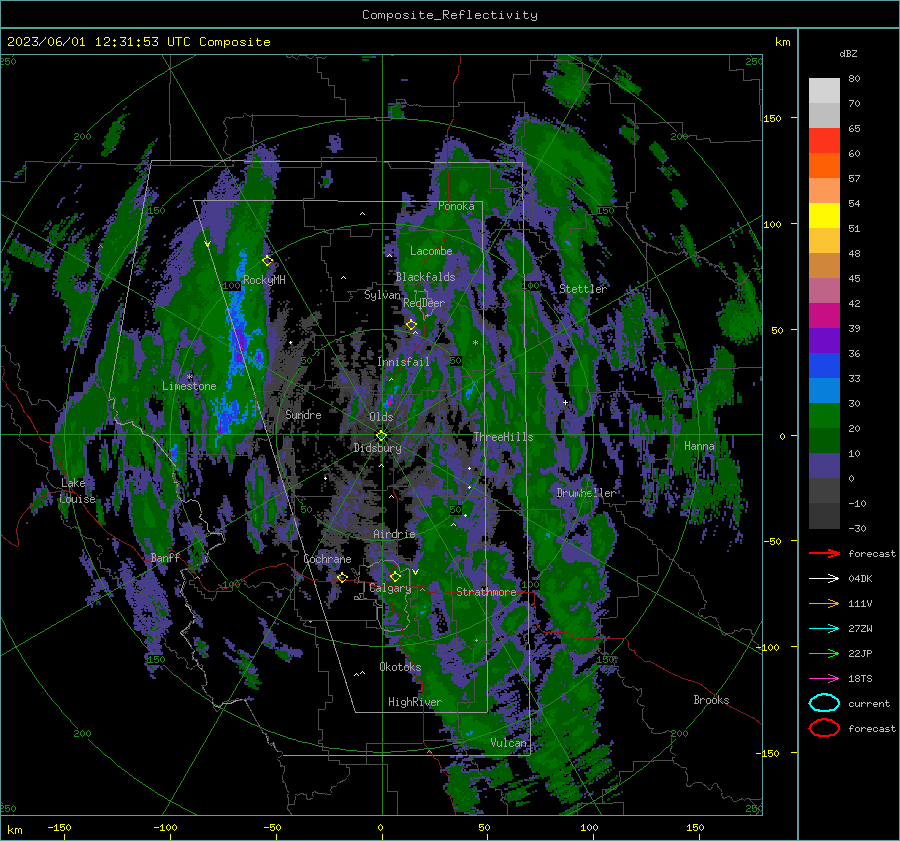Click the magenta 39-42 dBZ swatch

coord(824,316)
